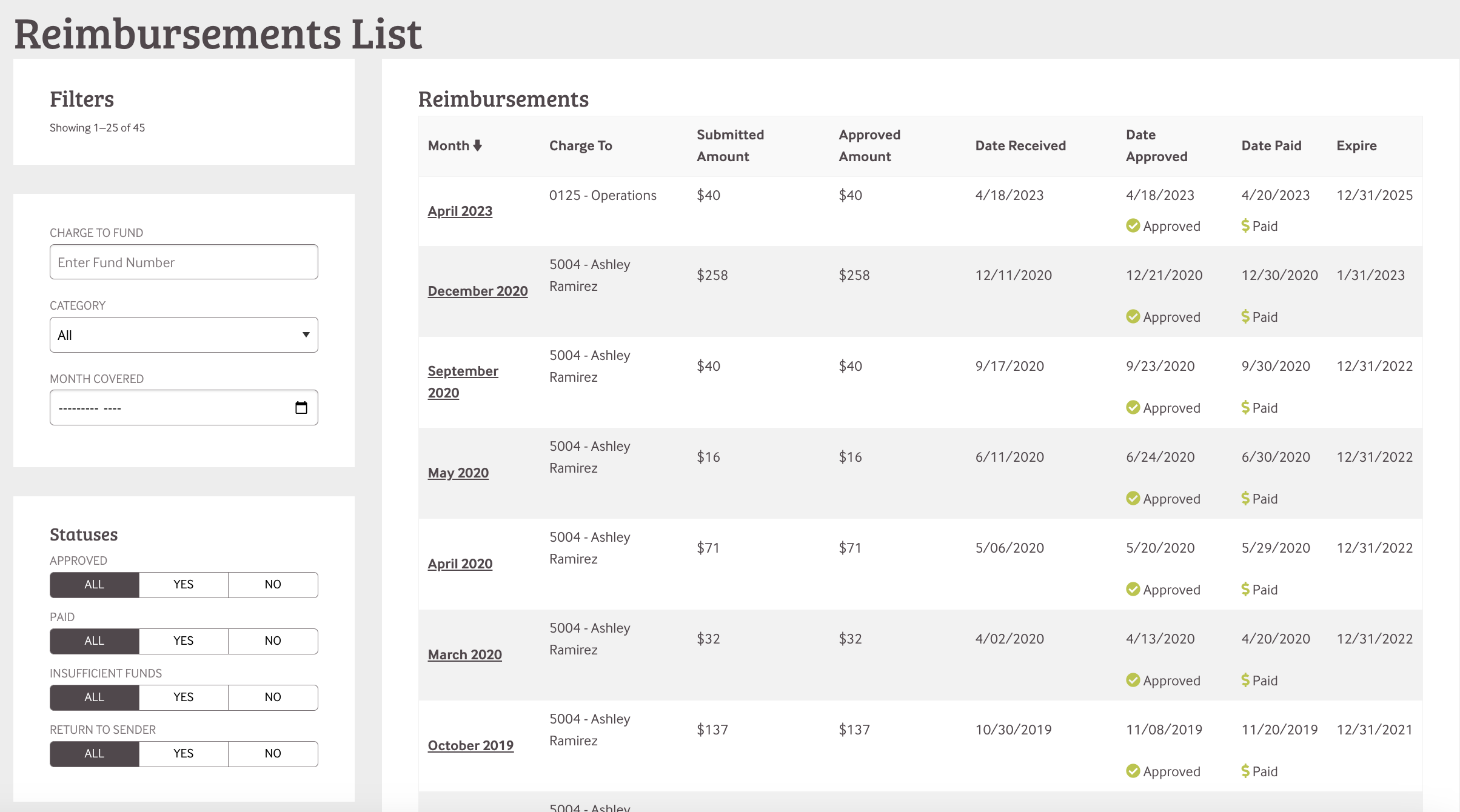Click Approved checkmark icon in October 2019 row
The height and width of the screenshot is (812, 1460).
click(1133, 771)
